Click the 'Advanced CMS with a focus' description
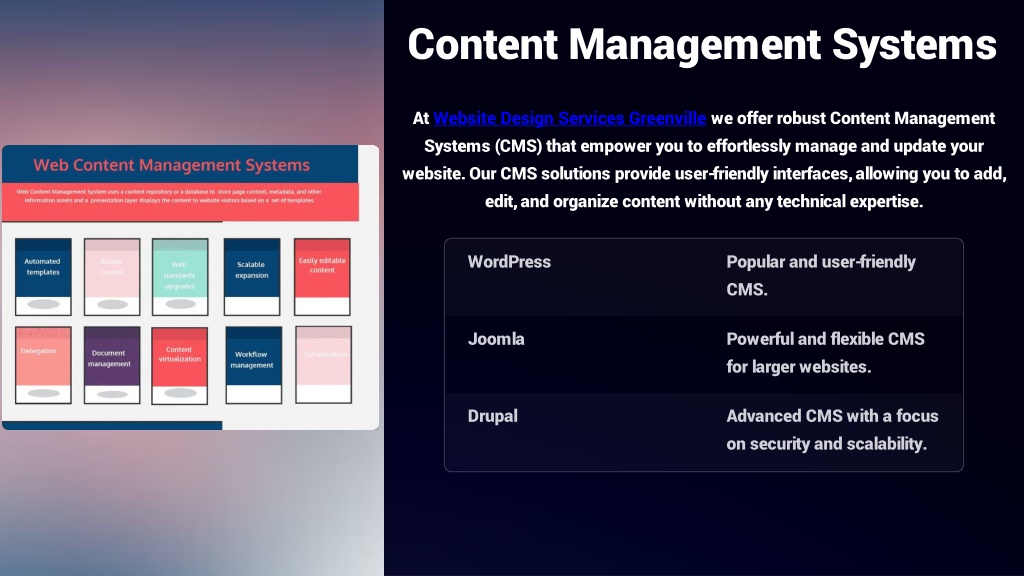This screenshot has width=1024, height=576. (x=833, y=430)
